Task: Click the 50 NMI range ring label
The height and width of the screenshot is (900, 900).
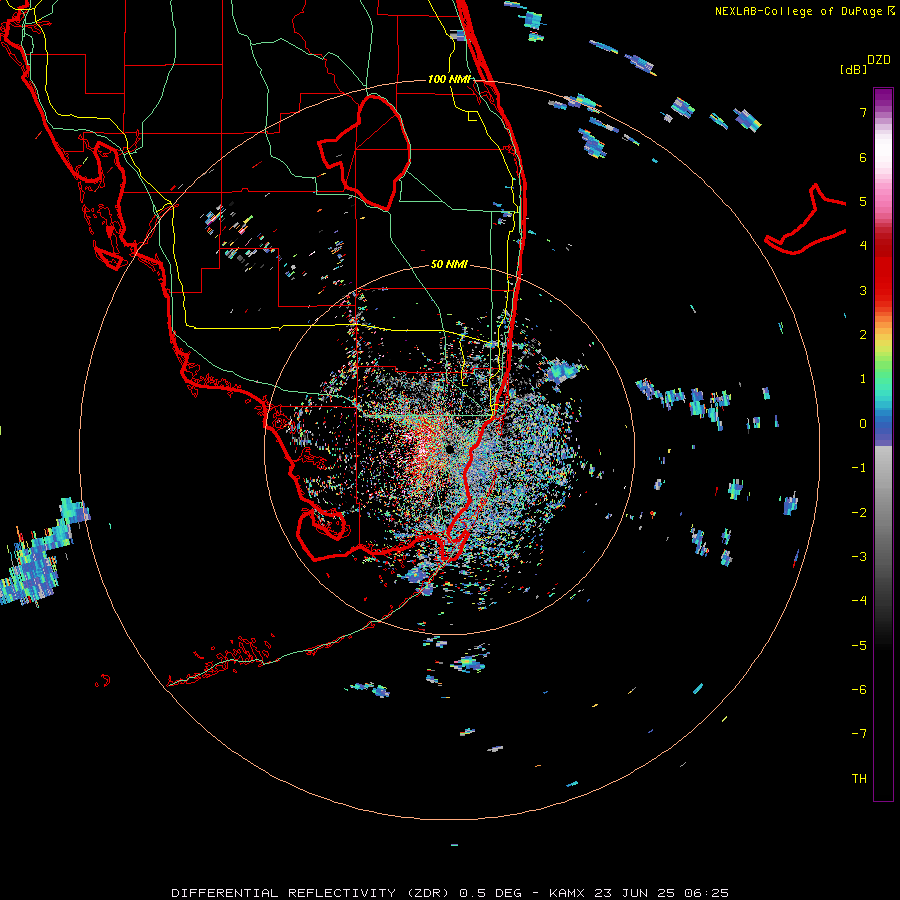Action: click(449, 264)
